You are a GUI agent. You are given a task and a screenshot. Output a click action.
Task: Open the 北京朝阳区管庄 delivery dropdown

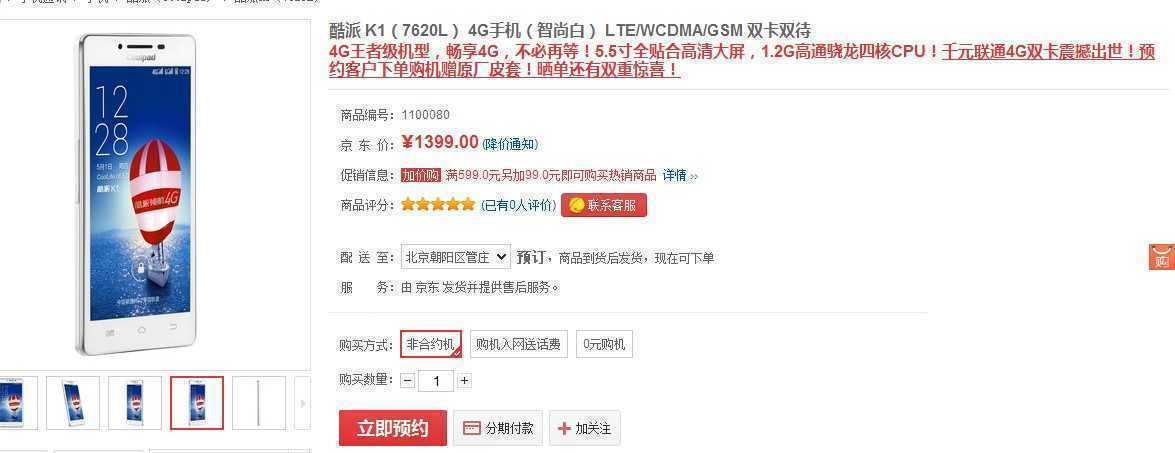456,257
